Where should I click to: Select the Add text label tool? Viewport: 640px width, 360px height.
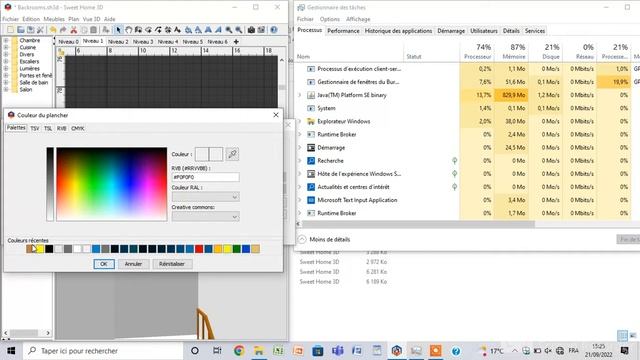(178, 30)
